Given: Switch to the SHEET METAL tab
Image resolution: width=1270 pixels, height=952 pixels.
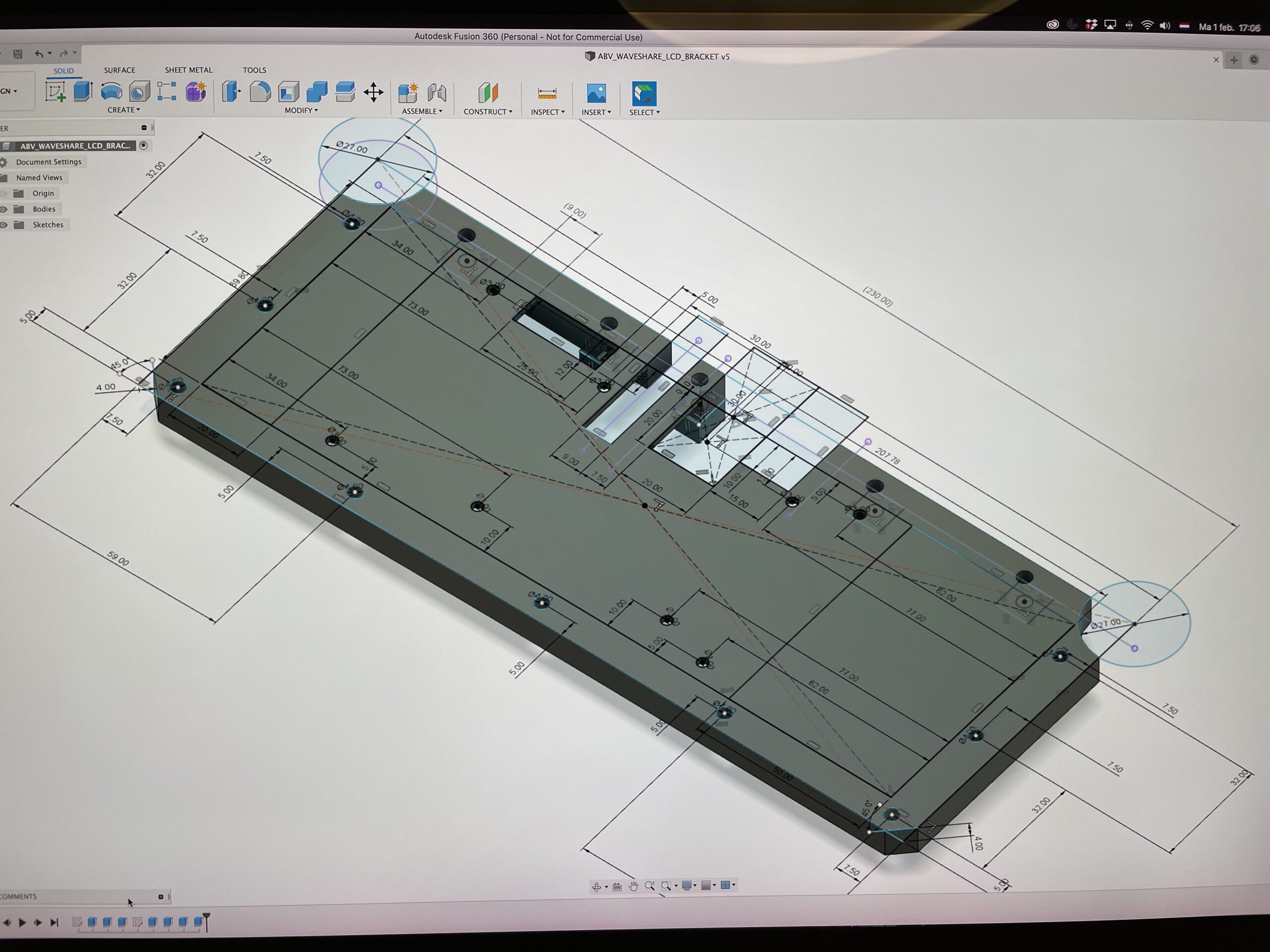Looking at the screenshot, I should [189, 70].
